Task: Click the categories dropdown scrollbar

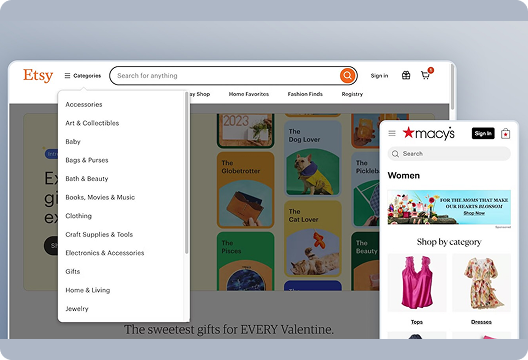Action: coord(187,173)
